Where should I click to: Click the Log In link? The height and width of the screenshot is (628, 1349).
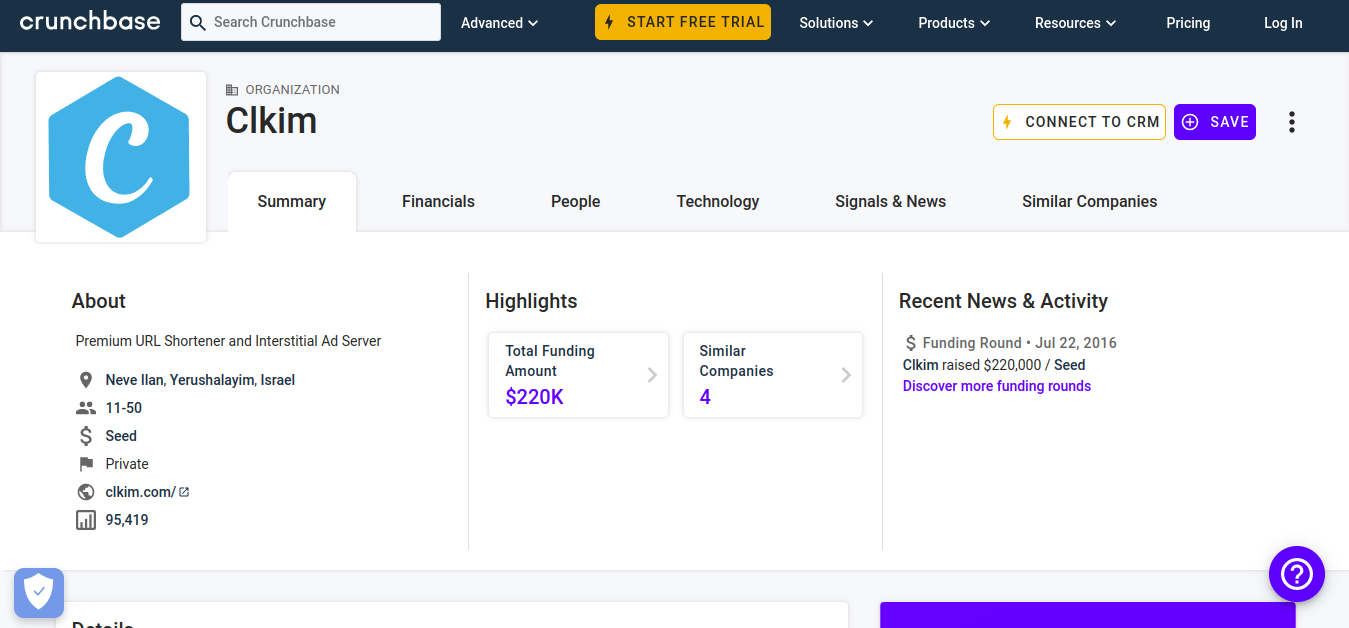[1283, 23]
